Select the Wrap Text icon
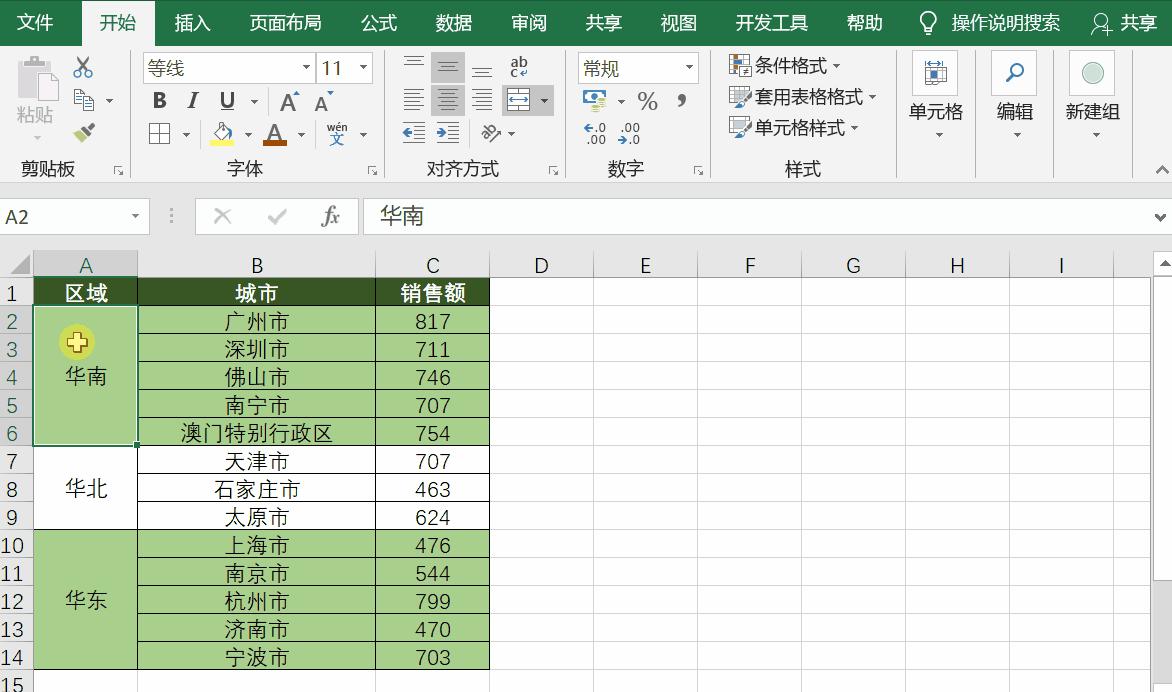This screenshot has width=1172, height=692. (x=520, y=67)
